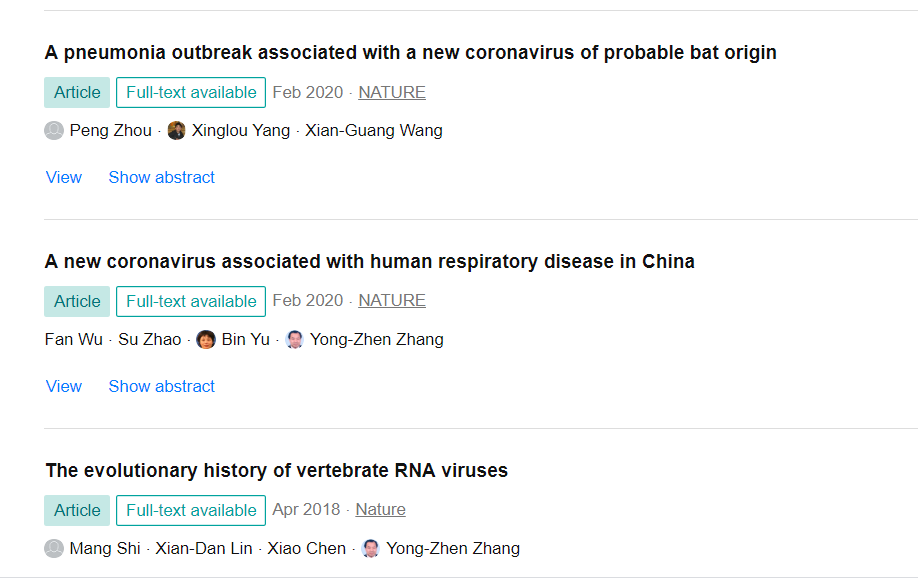The height and width of the screenshot is (578, 918).
Task: Show abstract for the pneumonia outbreak article
Action: coord(162,177)
